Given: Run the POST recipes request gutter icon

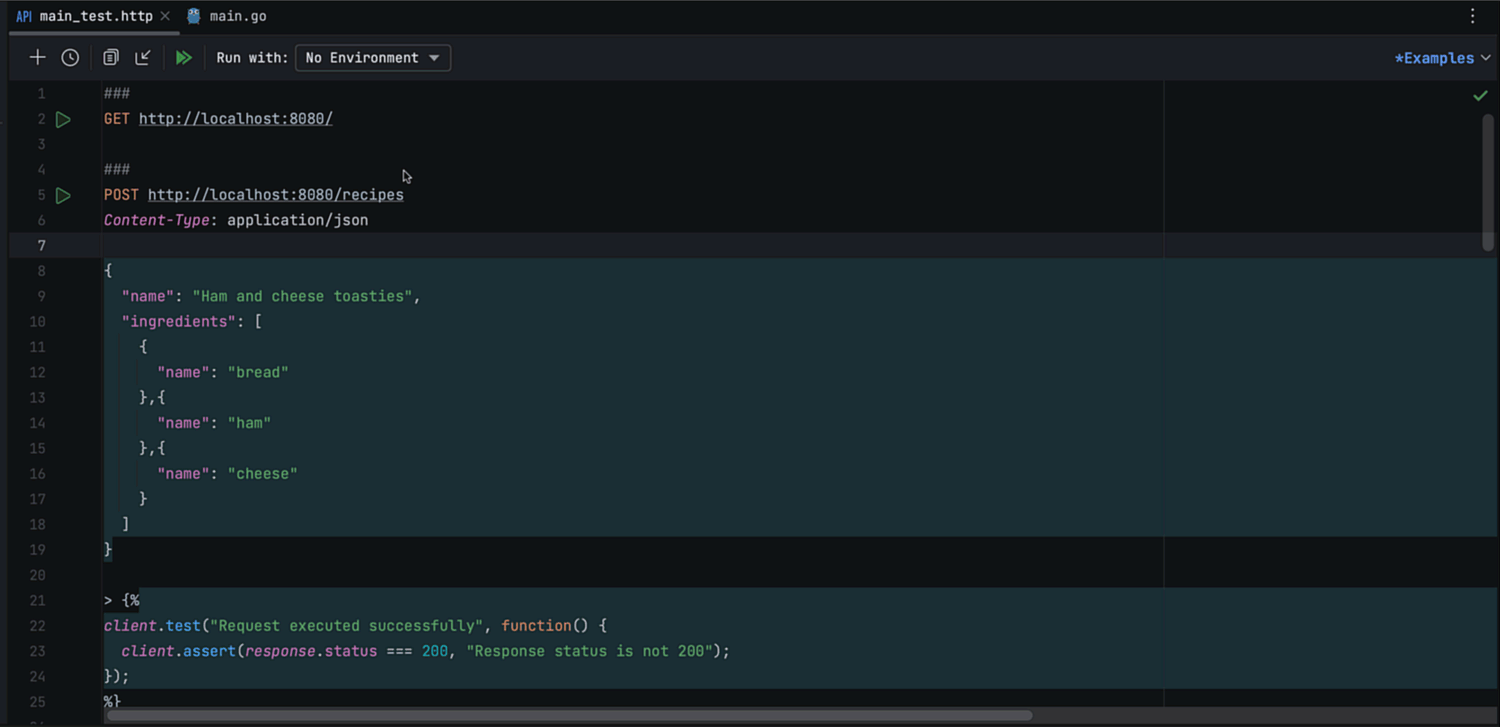Looking at the screenshot, I should coord(63,195).
